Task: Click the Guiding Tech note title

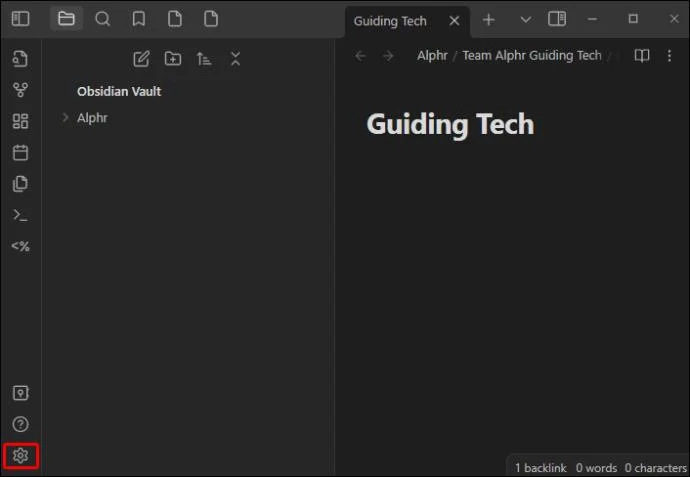Action: coord(450,125)
